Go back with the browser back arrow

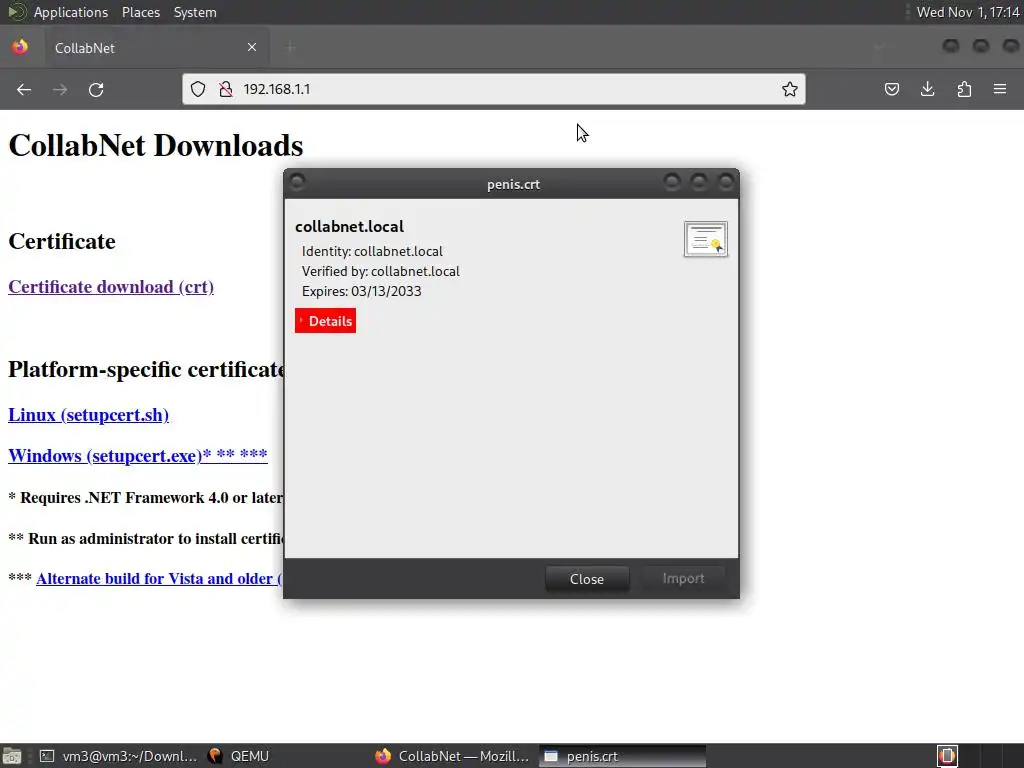coord(24,89)
